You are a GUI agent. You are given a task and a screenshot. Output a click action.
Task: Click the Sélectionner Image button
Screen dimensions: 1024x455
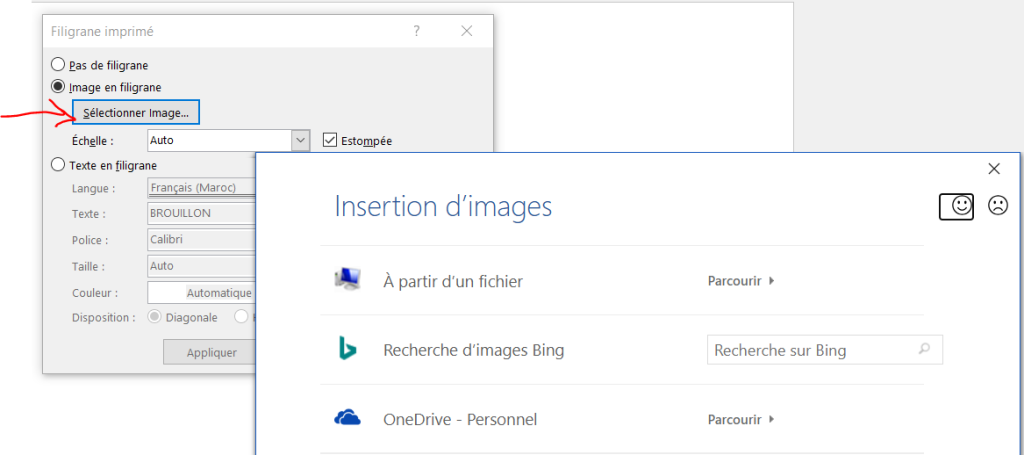pos(136,112)
